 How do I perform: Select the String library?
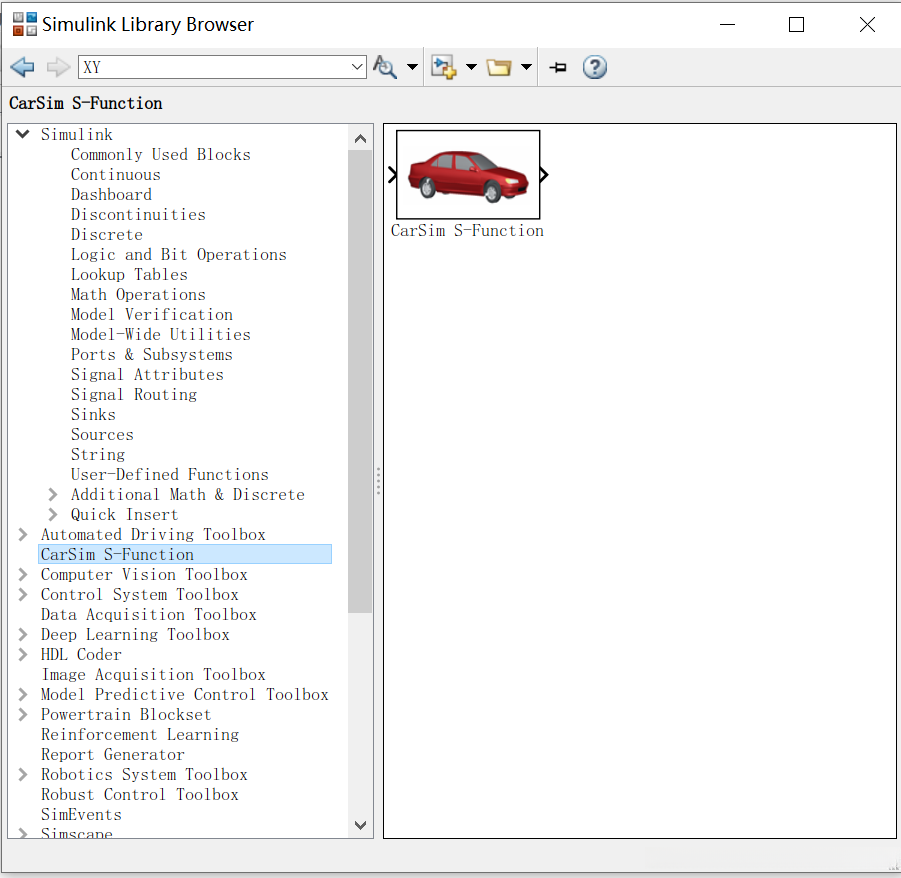pos(98,455)
